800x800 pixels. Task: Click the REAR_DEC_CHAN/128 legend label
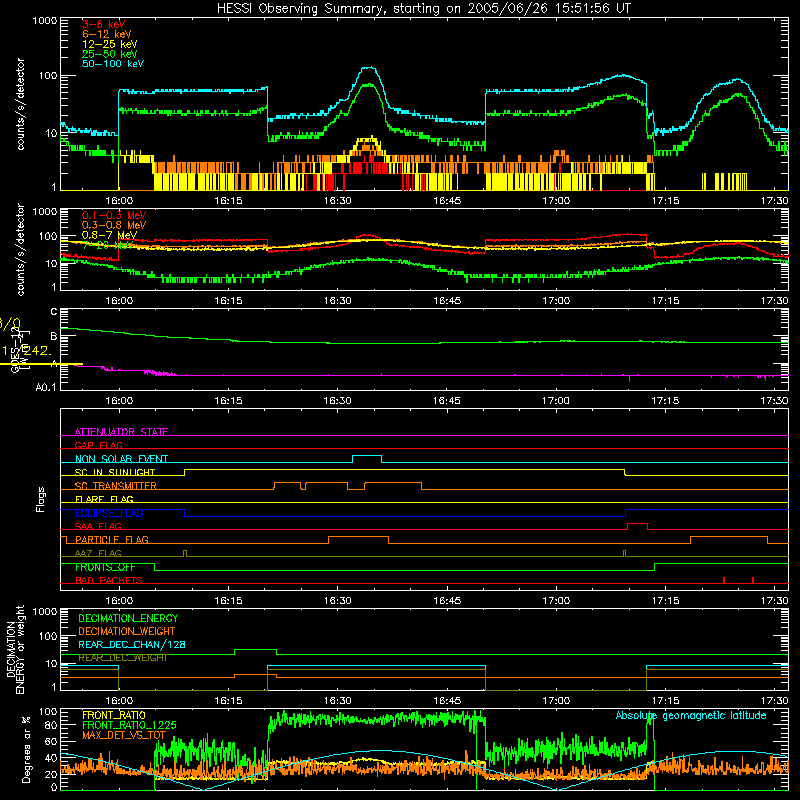[x=132, y=644]
